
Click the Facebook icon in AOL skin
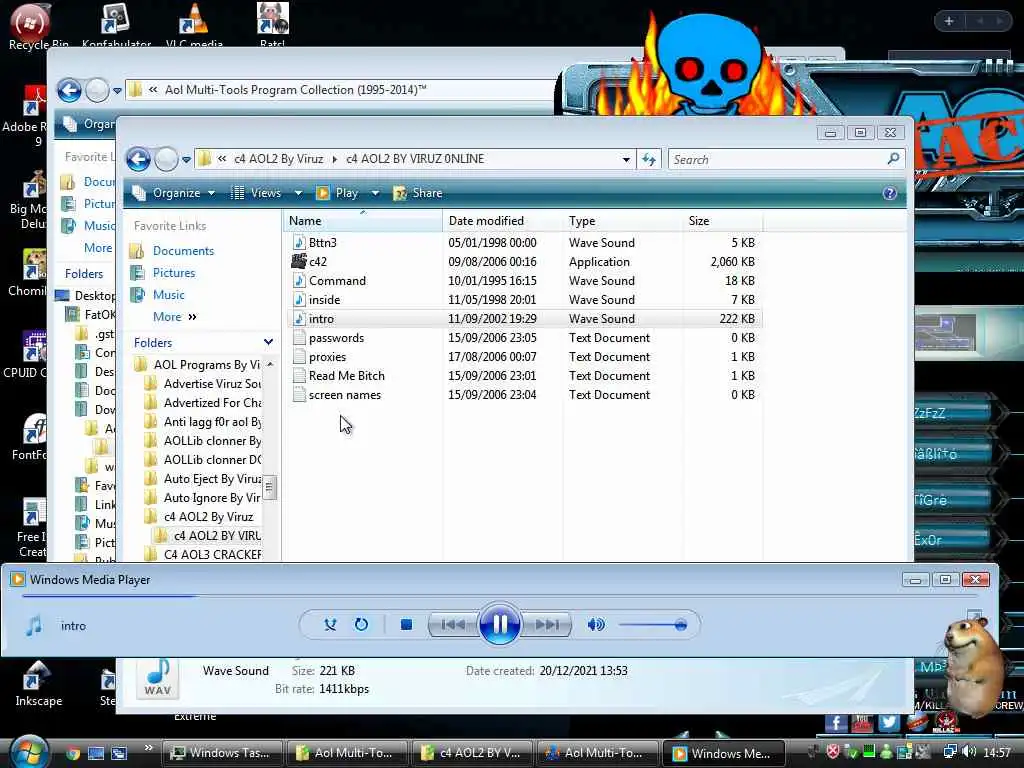836,723
